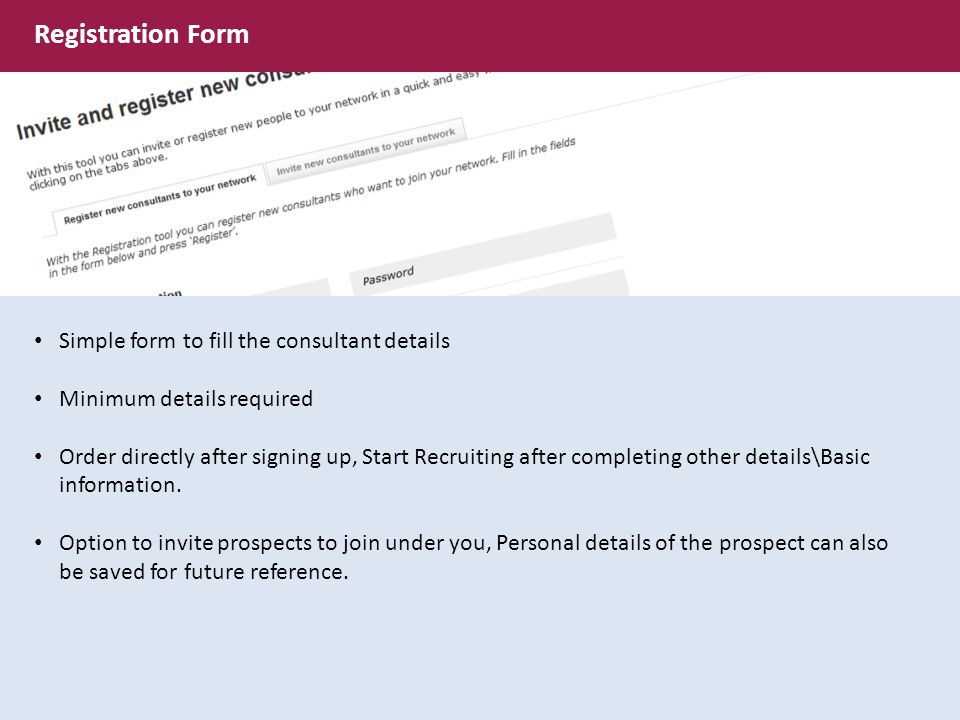The image size is (960, 720).
Task: Click "Option to invite prospects" line
Action: coord(473,543)
